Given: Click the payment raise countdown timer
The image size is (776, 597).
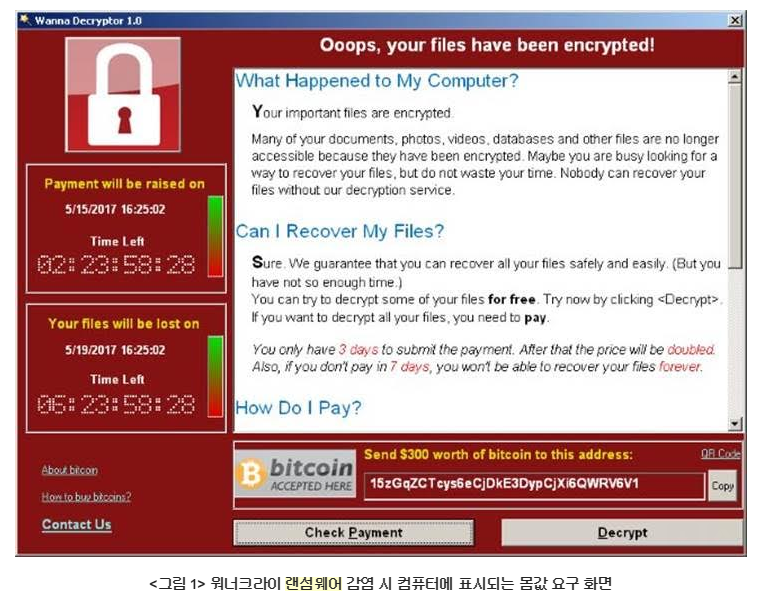Looking at the screenshot, I should (x=116, y=265).
